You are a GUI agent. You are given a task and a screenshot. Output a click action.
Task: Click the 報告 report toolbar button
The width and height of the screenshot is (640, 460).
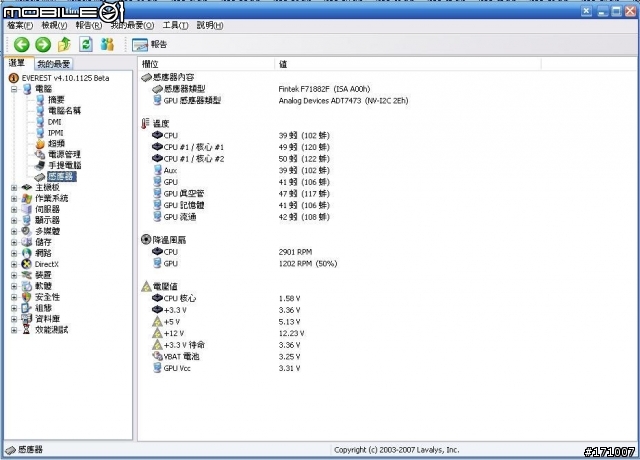click(x=149, y=44)
